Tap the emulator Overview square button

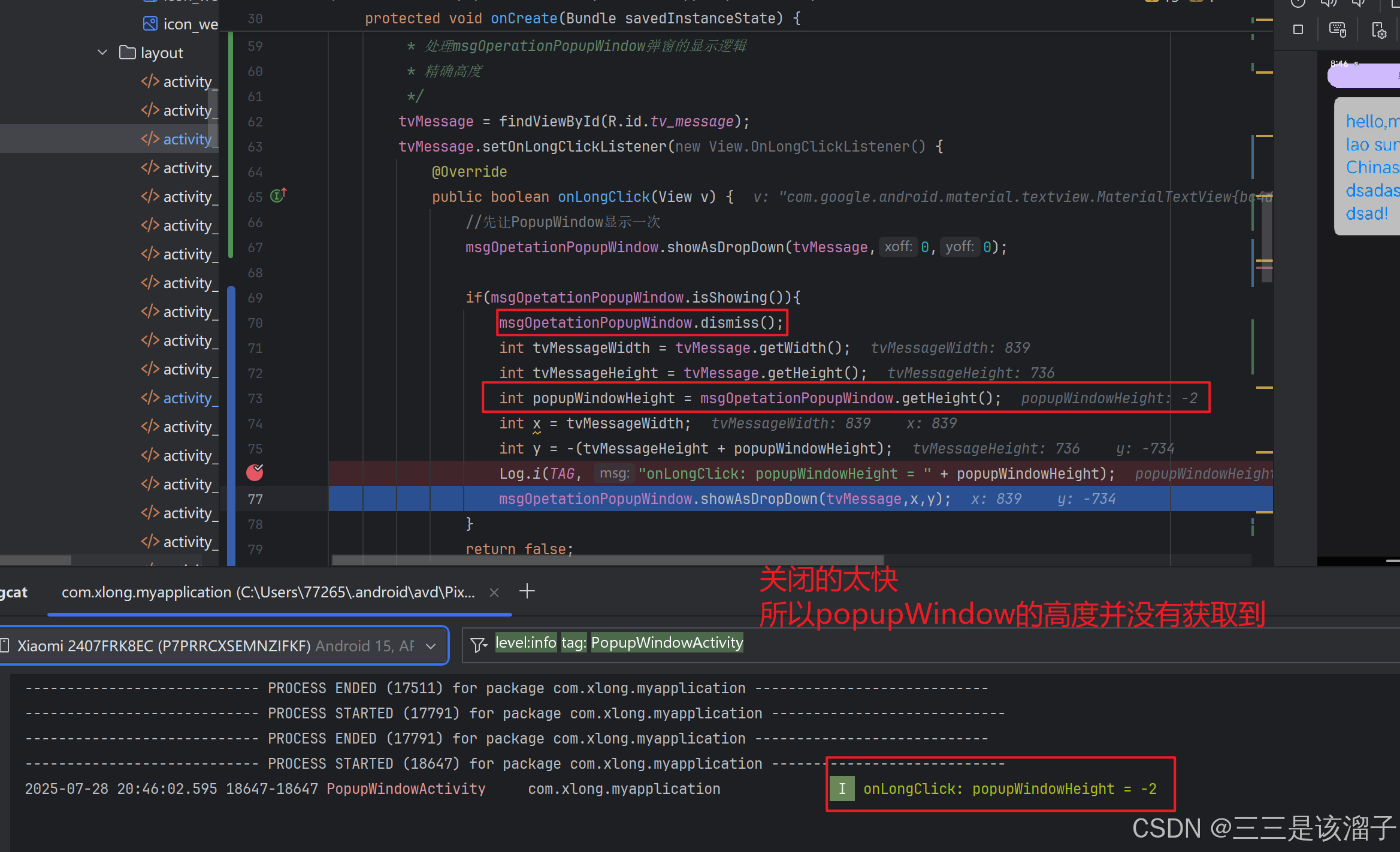[1298, 29]
